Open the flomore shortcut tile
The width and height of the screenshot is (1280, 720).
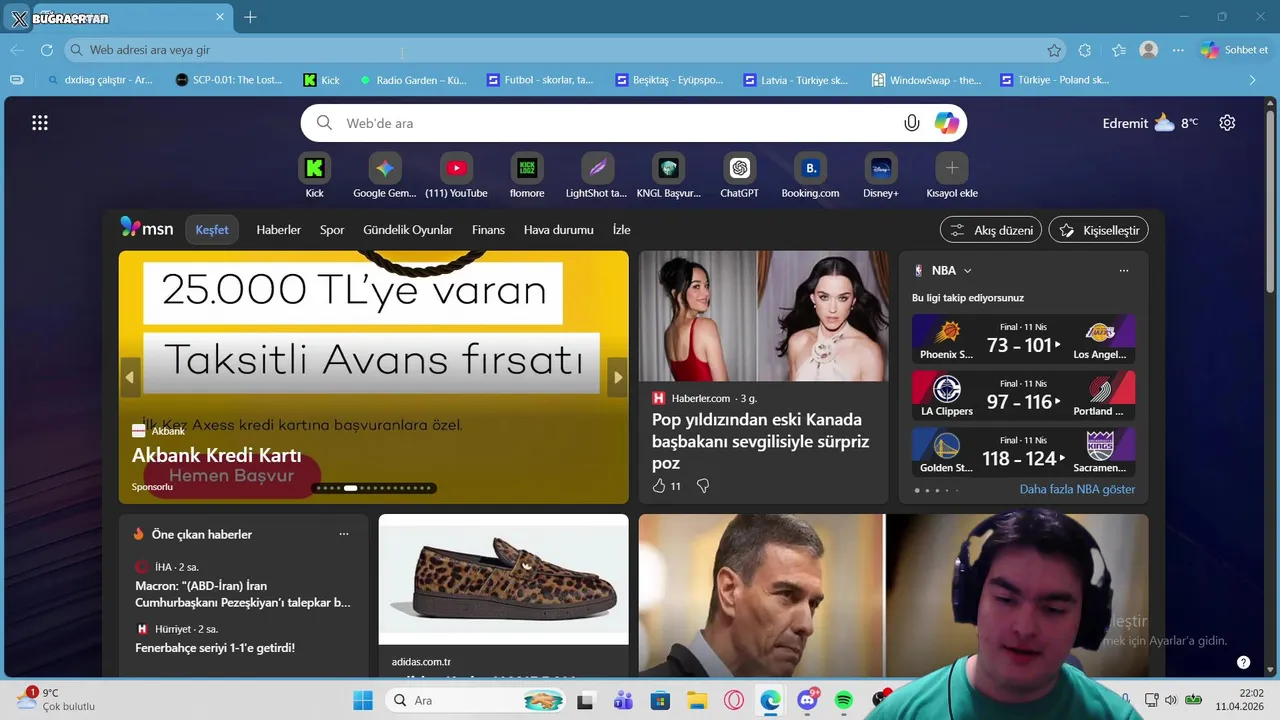pos(527,168)
